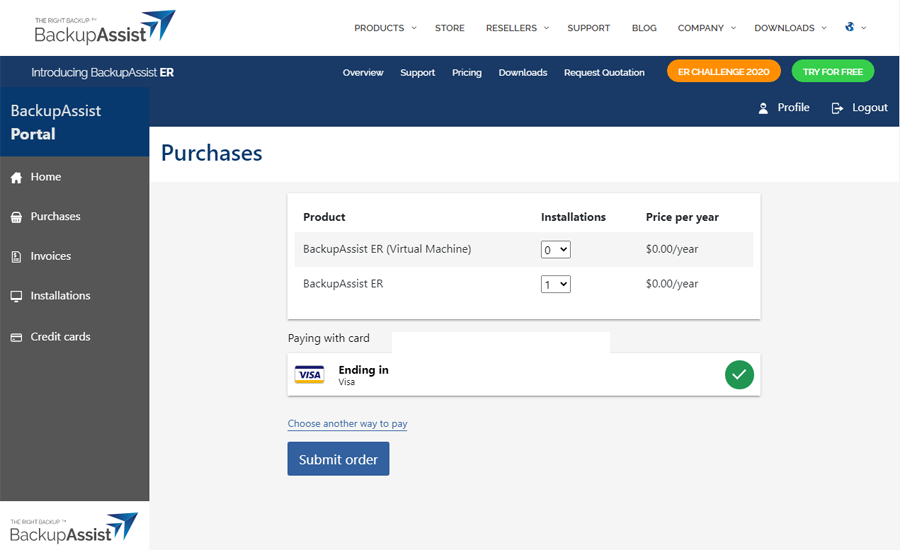Click the green checkmark on the Visa card

(x=739, y=374)
